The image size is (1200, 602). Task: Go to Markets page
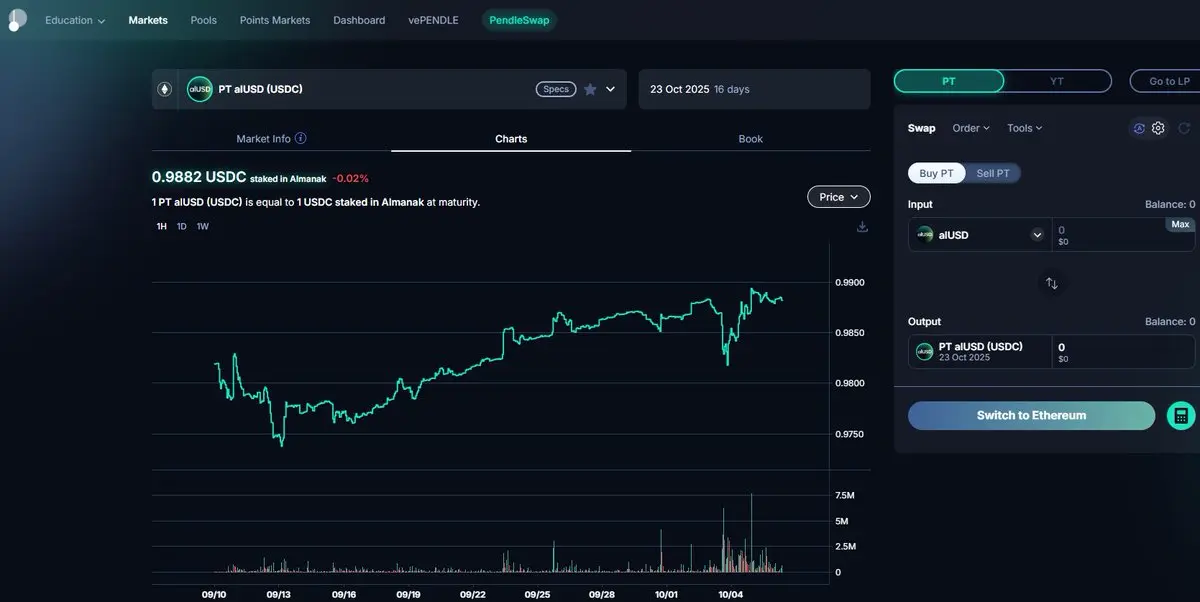coord(148,20)
